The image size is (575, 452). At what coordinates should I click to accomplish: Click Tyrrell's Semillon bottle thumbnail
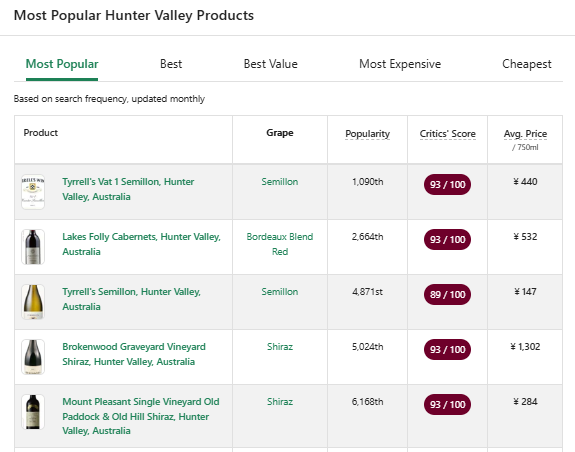pyautogui.click(x=33, y=302)
